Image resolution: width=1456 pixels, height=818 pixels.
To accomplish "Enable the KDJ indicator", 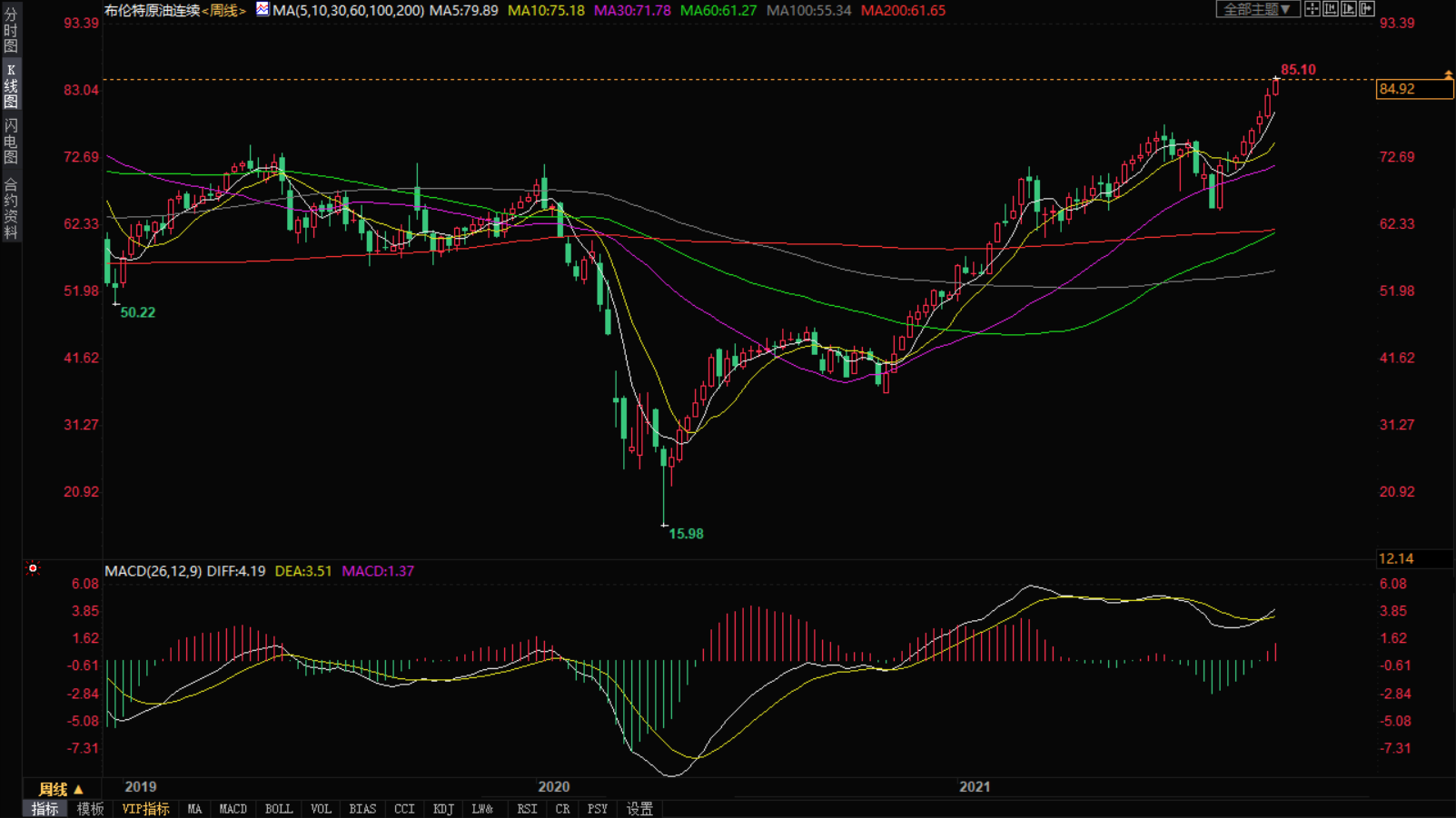I will click(443, 809).
